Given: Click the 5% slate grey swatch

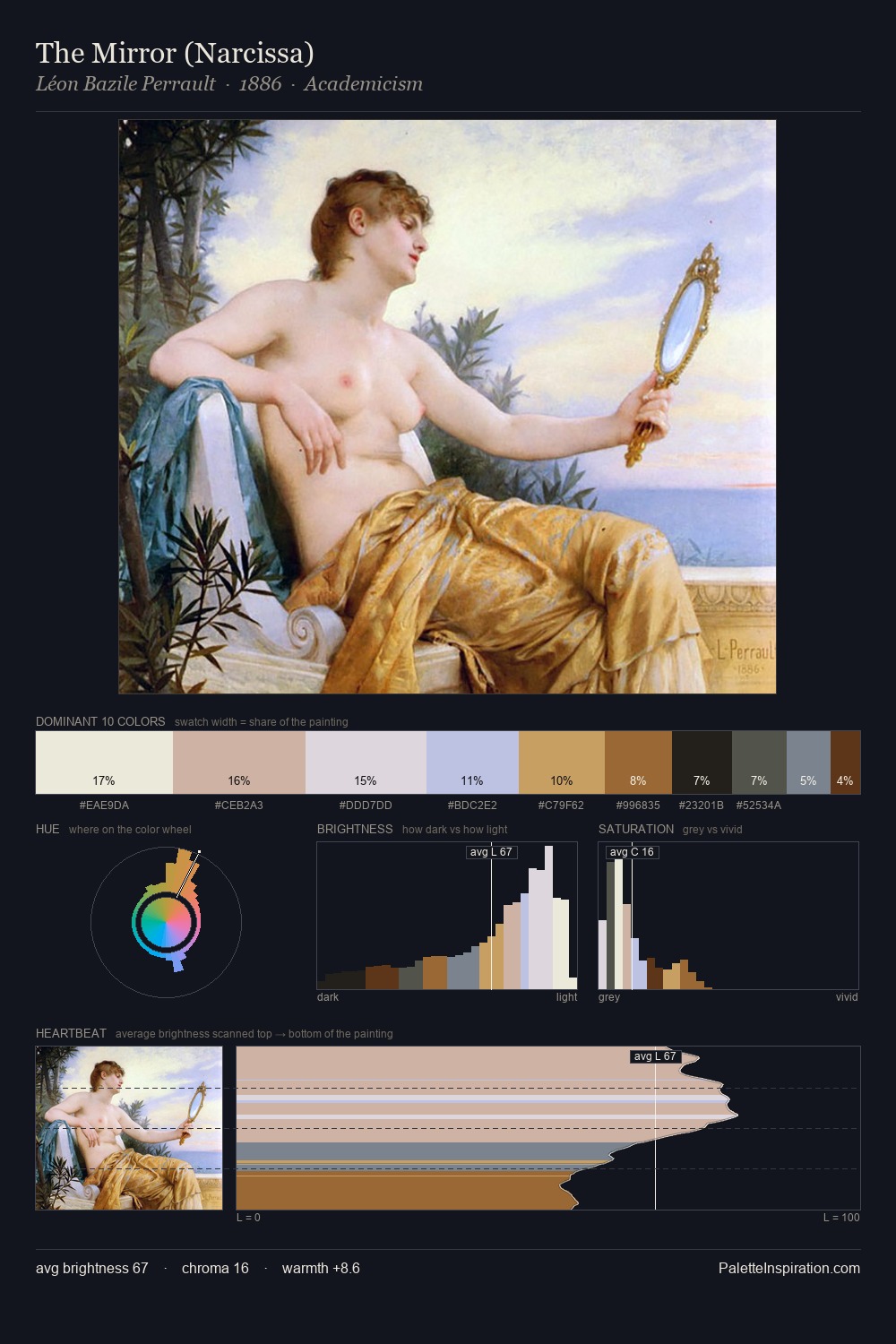Looking at the screenshot, I should coord(808,762).
